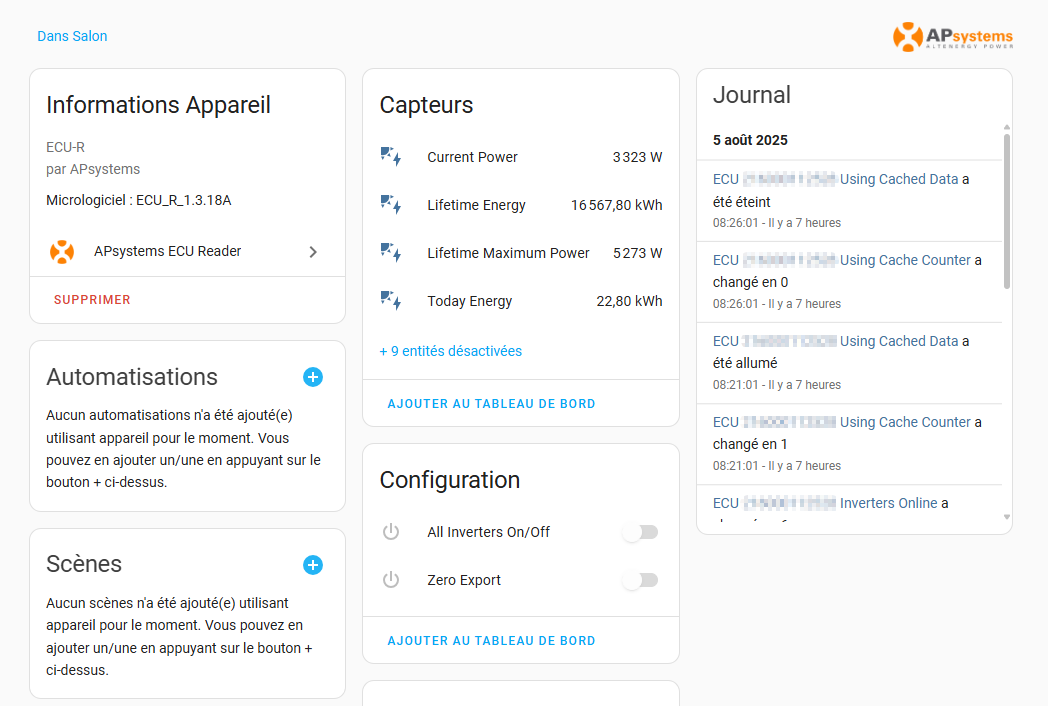Click the Capteurs card heading
Viewport: 1048px width, 706px height.
pos(426,105)
